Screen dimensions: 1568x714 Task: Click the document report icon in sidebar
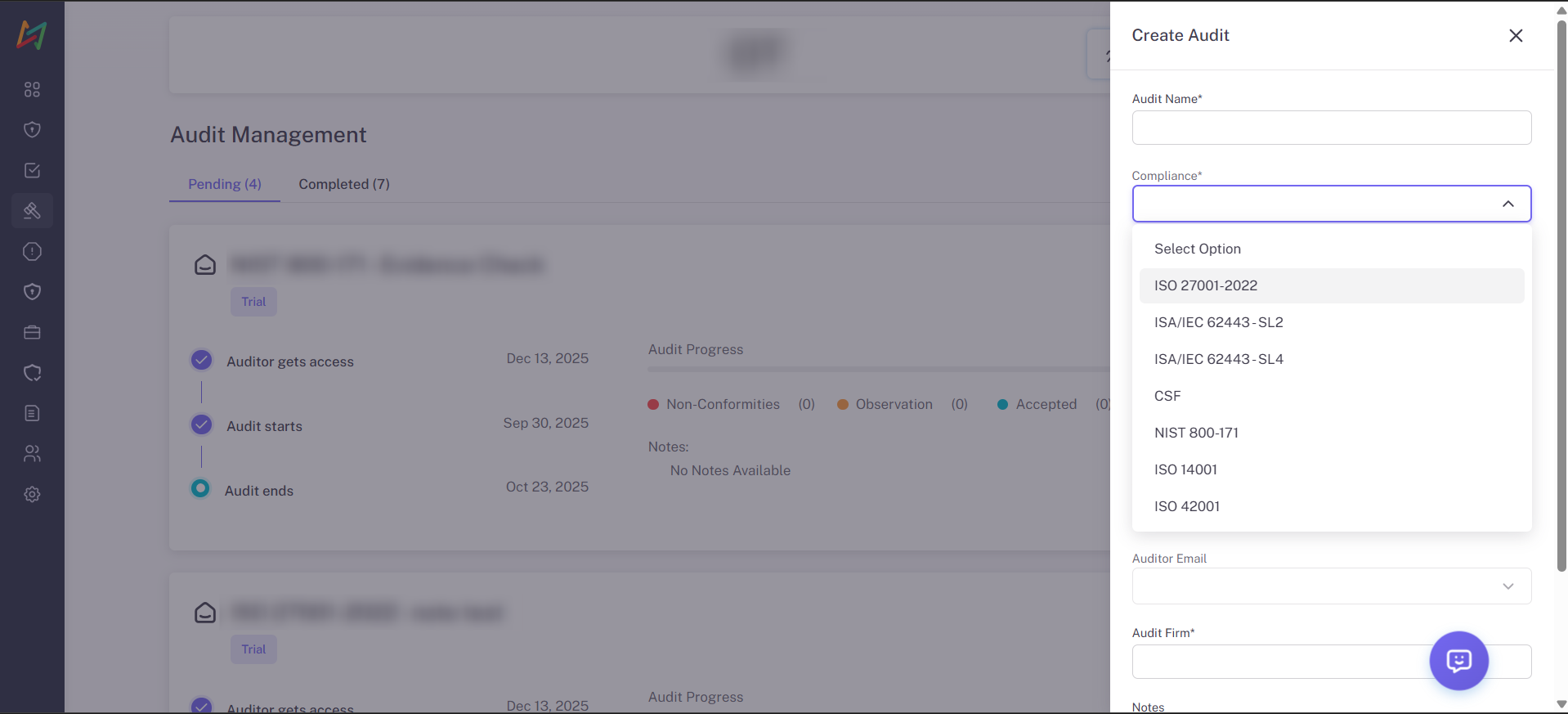pyautogui.click(x=32, y=413)
